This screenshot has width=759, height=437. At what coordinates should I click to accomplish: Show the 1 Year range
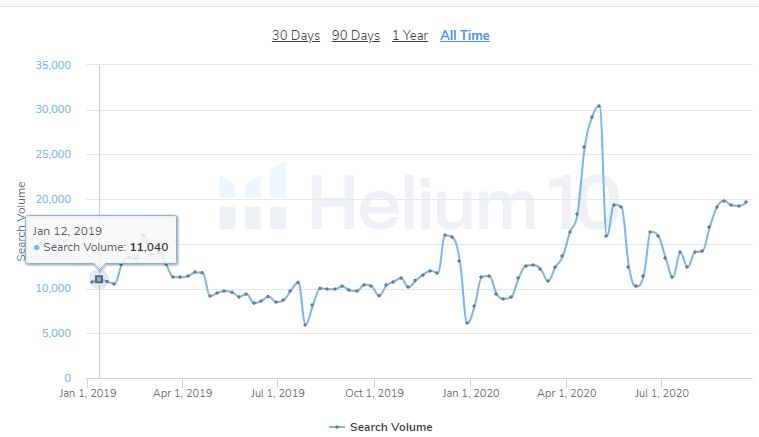click(x=410, y=36)
